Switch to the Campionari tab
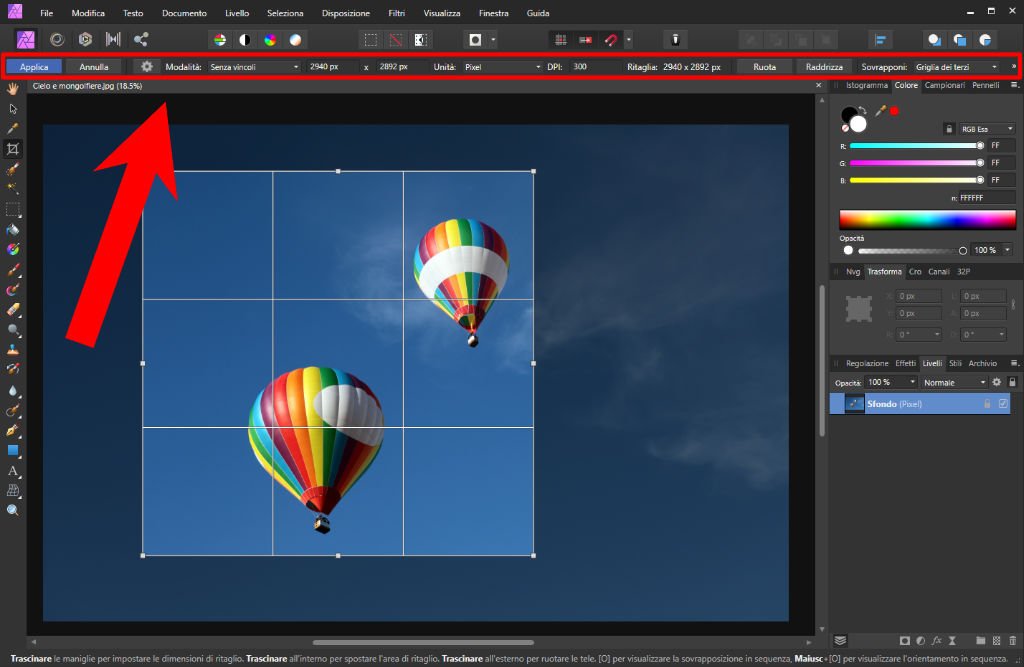 pos(944,86)
